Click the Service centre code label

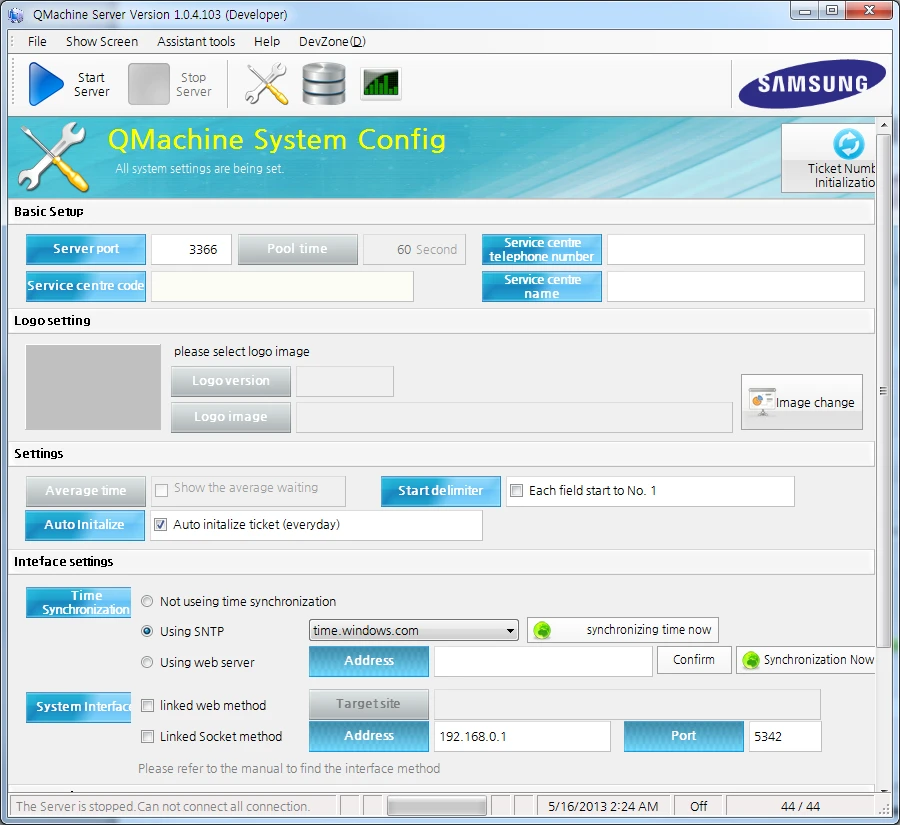coord(86,286)
